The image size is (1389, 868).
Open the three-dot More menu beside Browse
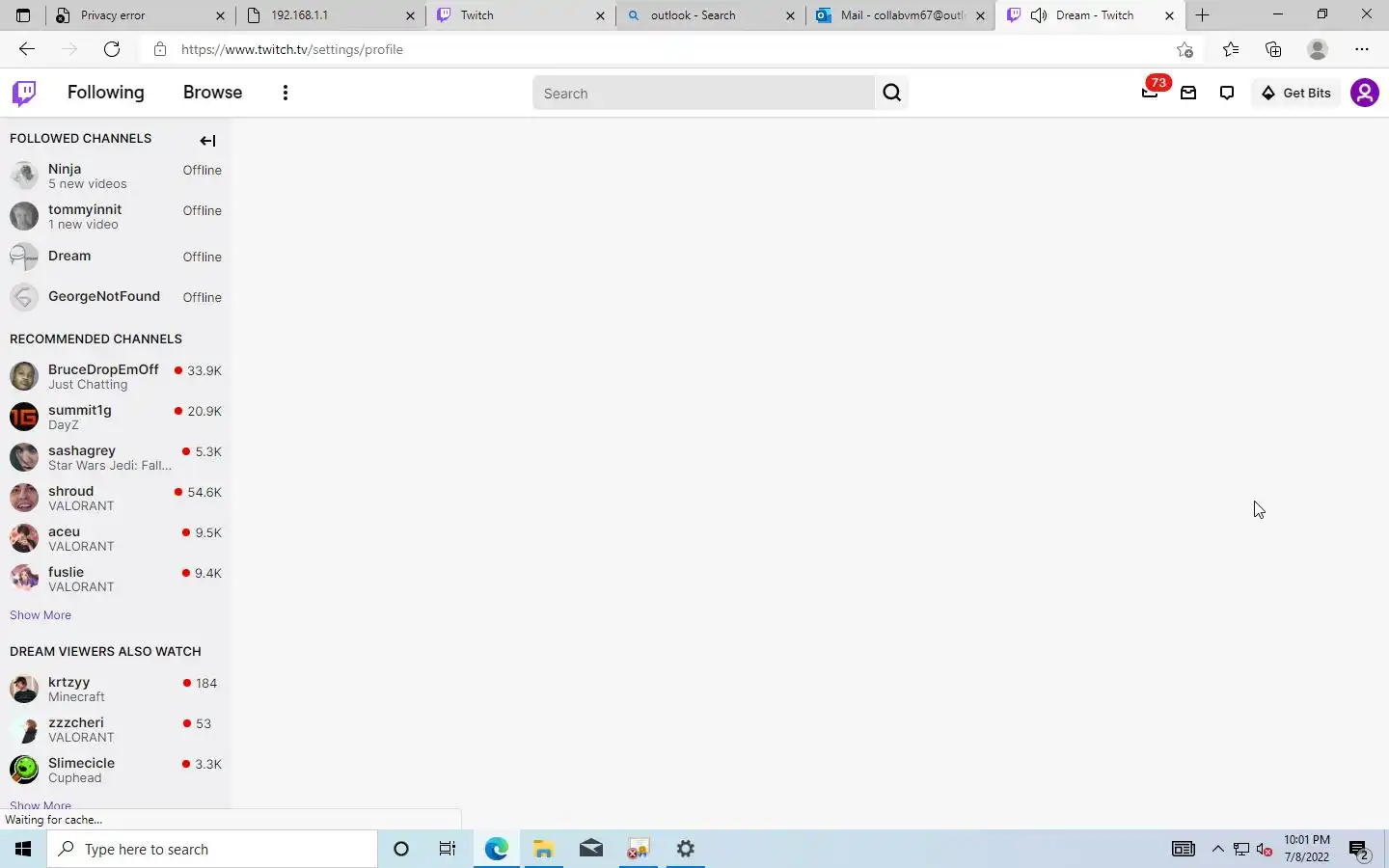pyautogui.click(x=285, y=93)
